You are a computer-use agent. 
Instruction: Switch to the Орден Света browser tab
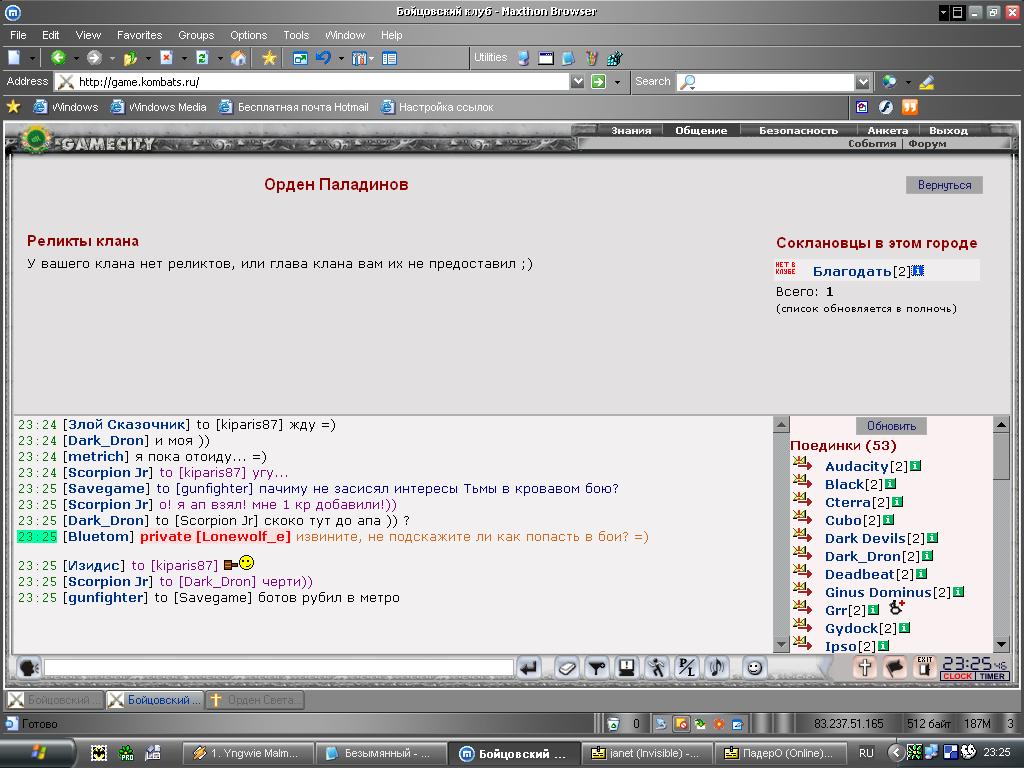[255, 700]
